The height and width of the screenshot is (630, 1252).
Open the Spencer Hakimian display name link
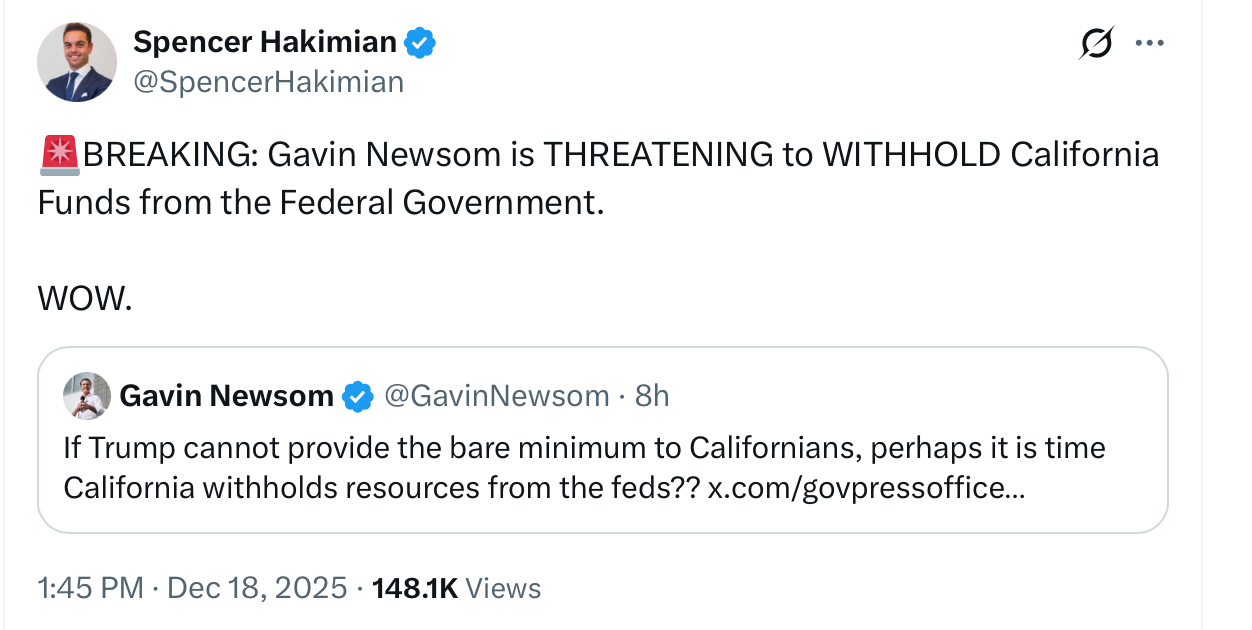click(265, 42)
